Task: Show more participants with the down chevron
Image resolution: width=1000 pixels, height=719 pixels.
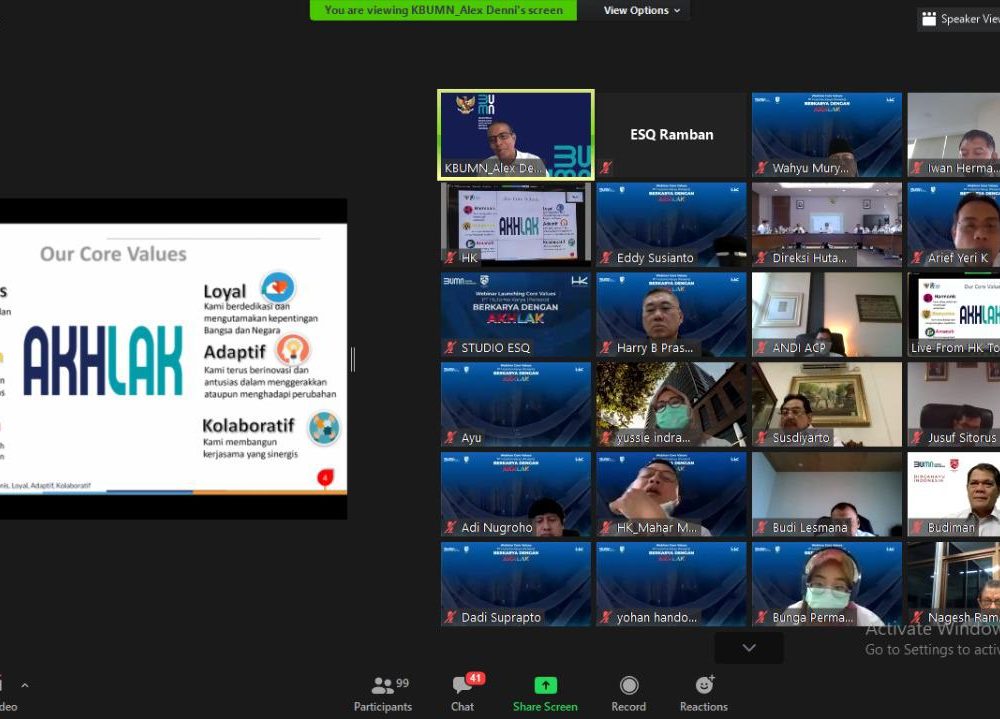Action: click(749, 648)
